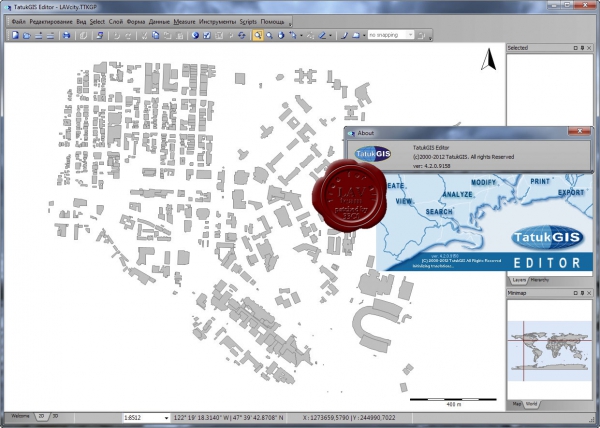Click the version text 'ver: 4.2.0.9158'

(431, 166)
